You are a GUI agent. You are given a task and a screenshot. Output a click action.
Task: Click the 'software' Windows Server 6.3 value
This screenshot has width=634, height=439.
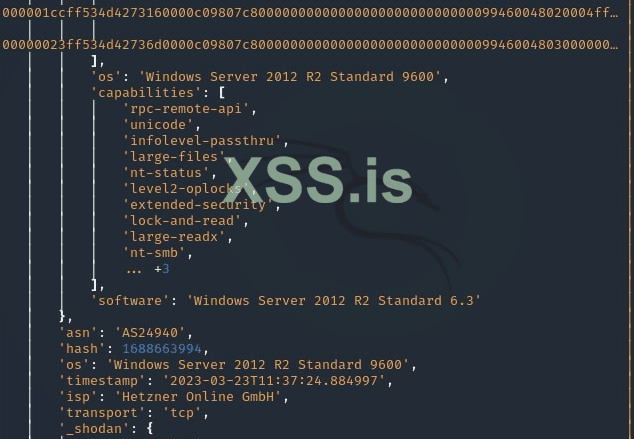coord(334,300)
